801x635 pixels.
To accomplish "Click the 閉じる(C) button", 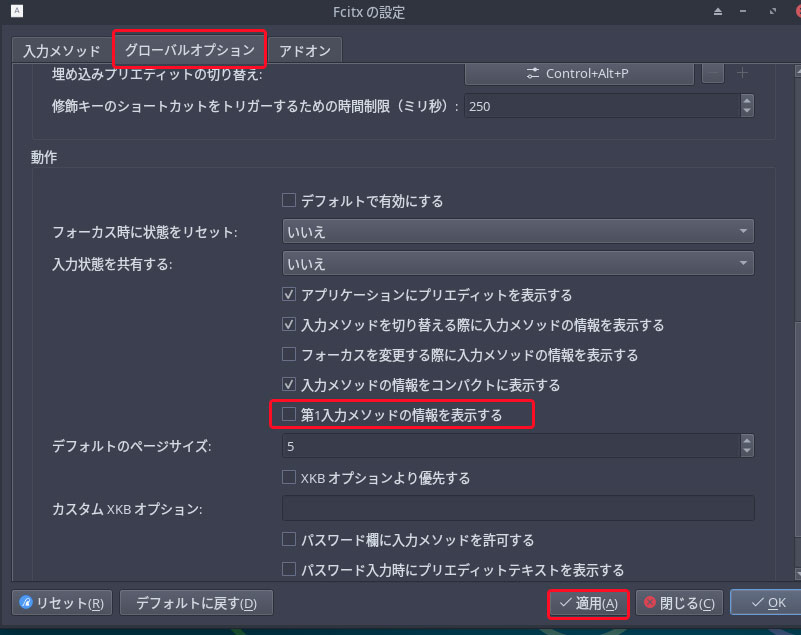I will click(x=679, y=603).
